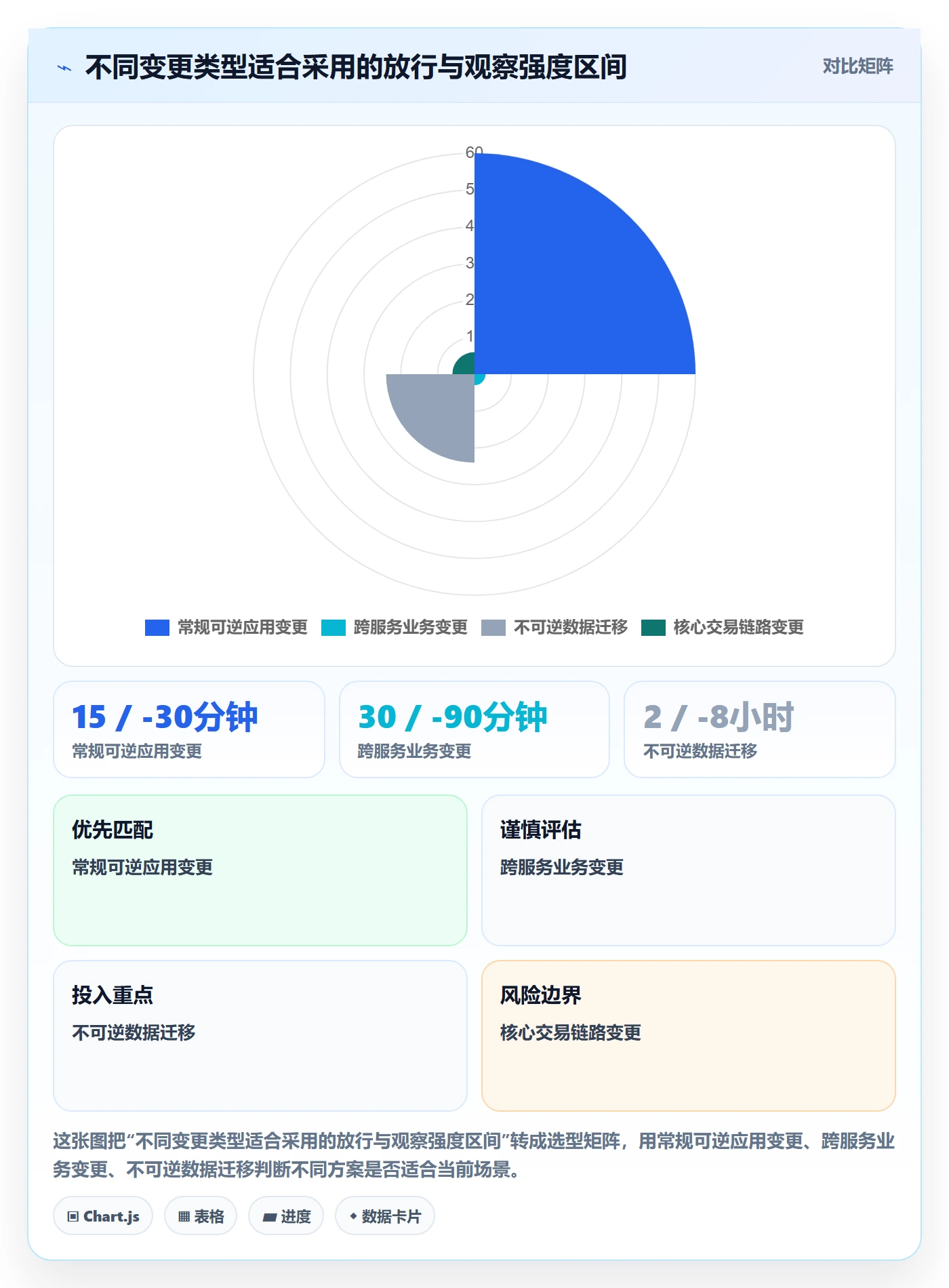The height and width of the screenshot is (1288, 949).
Task: Toggle the teal 核心交易链路变更 legend swatch
Action: tap(653, 628)
